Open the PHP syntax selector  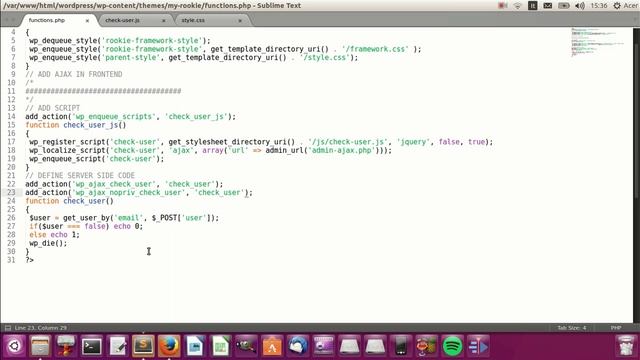[x=616, y=328]
